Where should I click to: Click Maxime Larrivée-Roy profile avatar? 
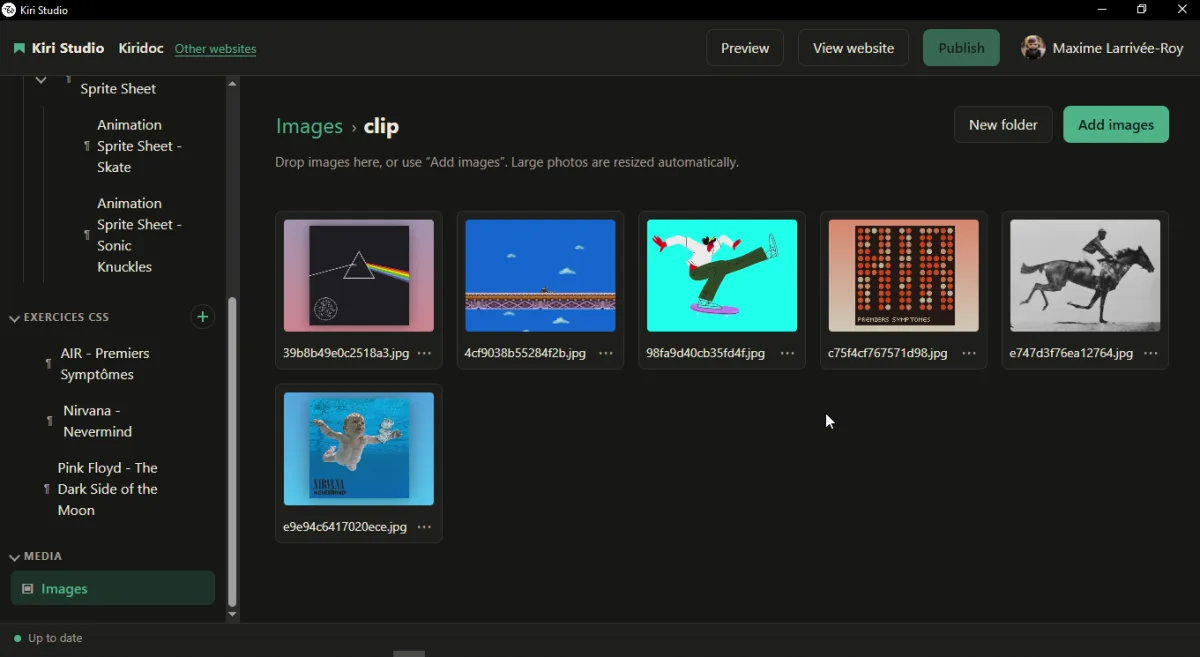click(1033, 48)
